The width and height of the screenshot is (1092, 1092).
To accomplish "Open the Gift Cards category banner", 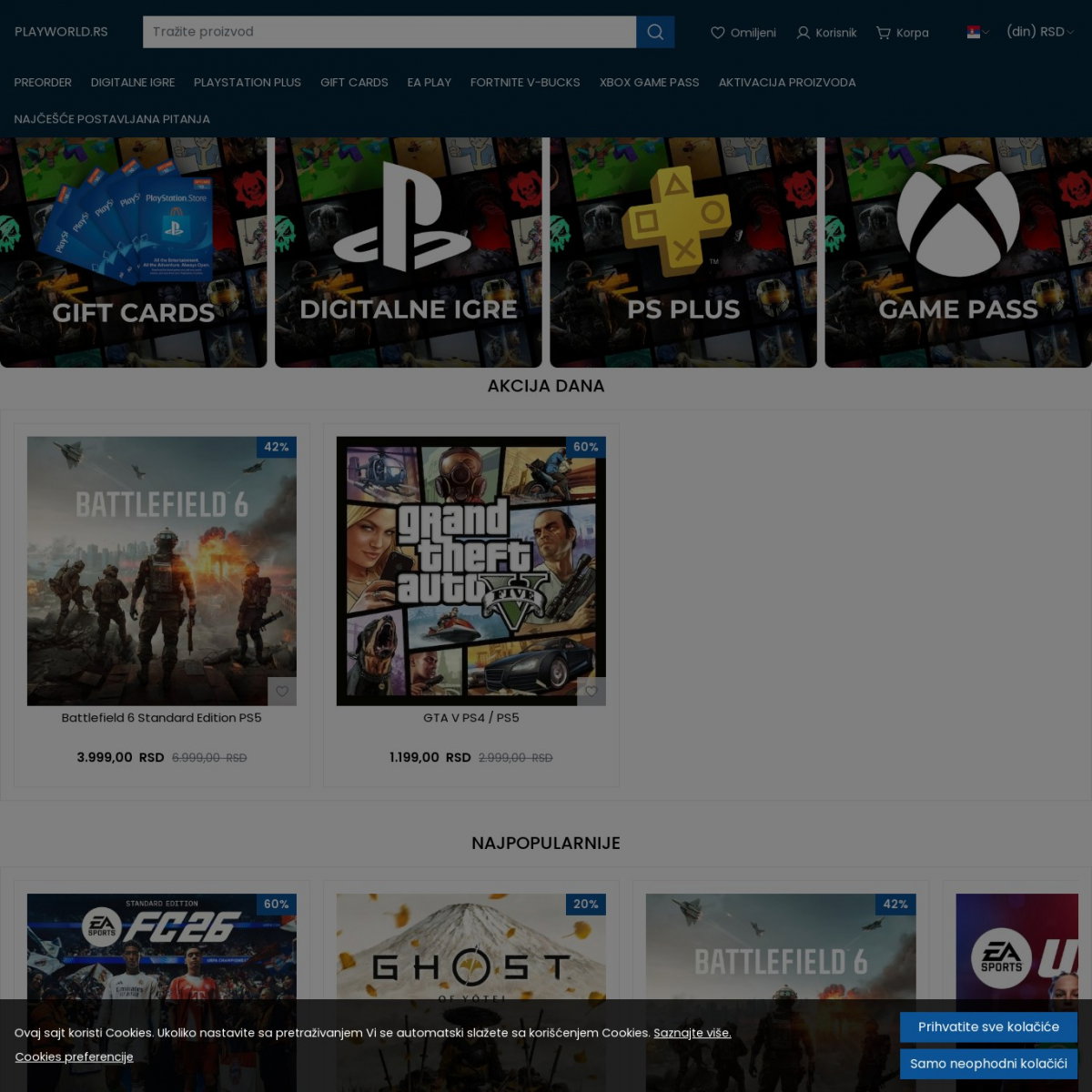I will (133, 253).
